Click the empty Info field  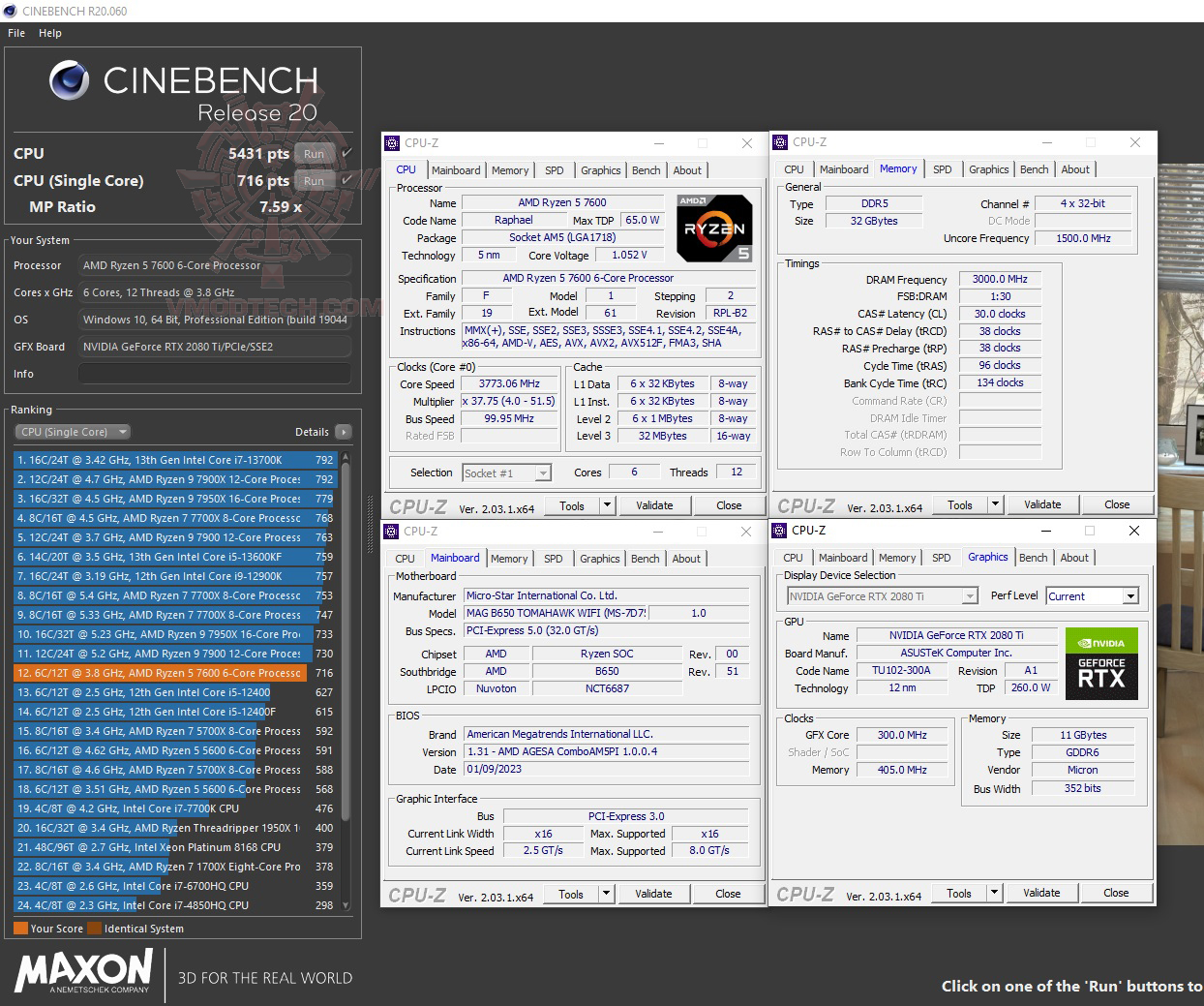coord(215,374)
